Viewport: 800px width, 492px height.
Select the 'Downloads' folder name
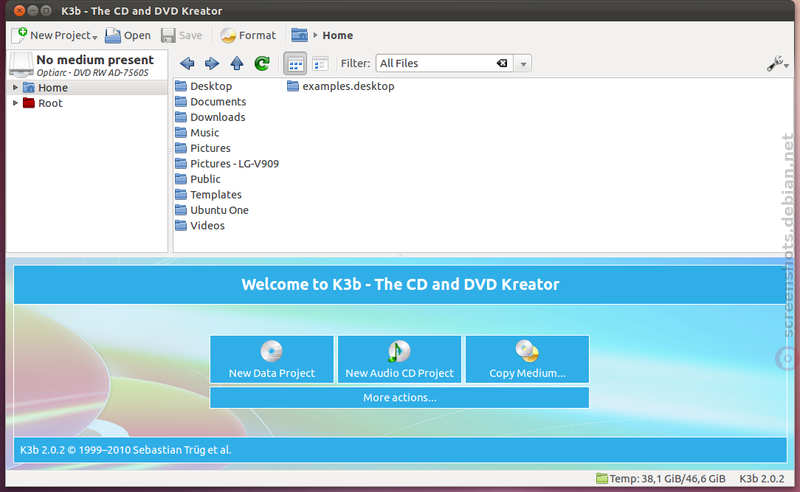click(x=217, y=117)
